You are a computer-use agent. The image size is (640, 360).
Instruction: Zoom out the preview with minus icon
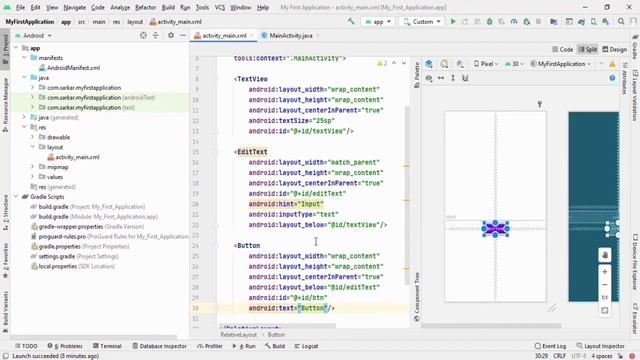pos(604,284)
